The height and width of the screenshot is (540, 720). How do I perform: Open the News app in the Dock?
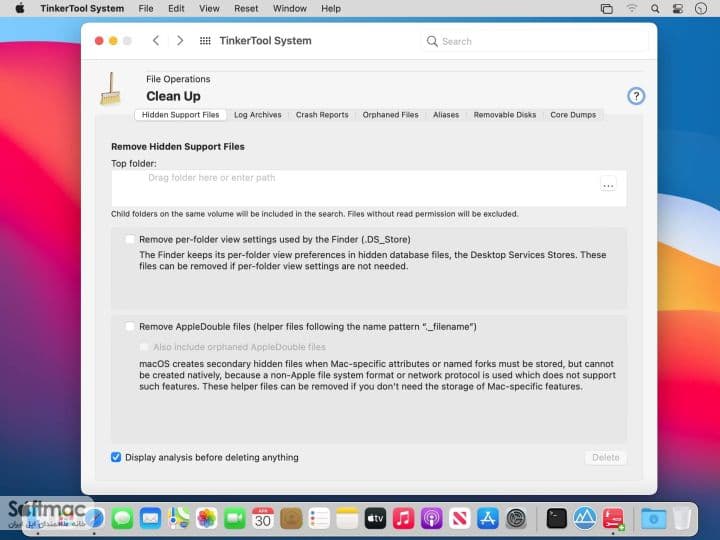(460, 519)
